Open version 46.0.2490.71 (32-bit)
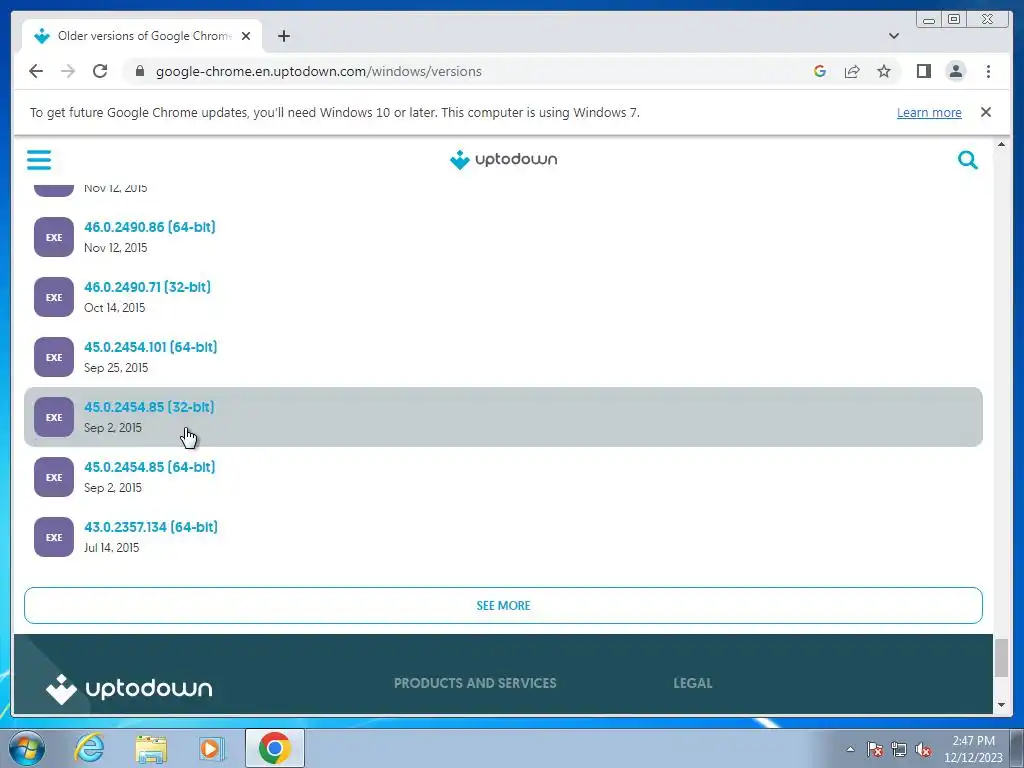 (148, 287)
